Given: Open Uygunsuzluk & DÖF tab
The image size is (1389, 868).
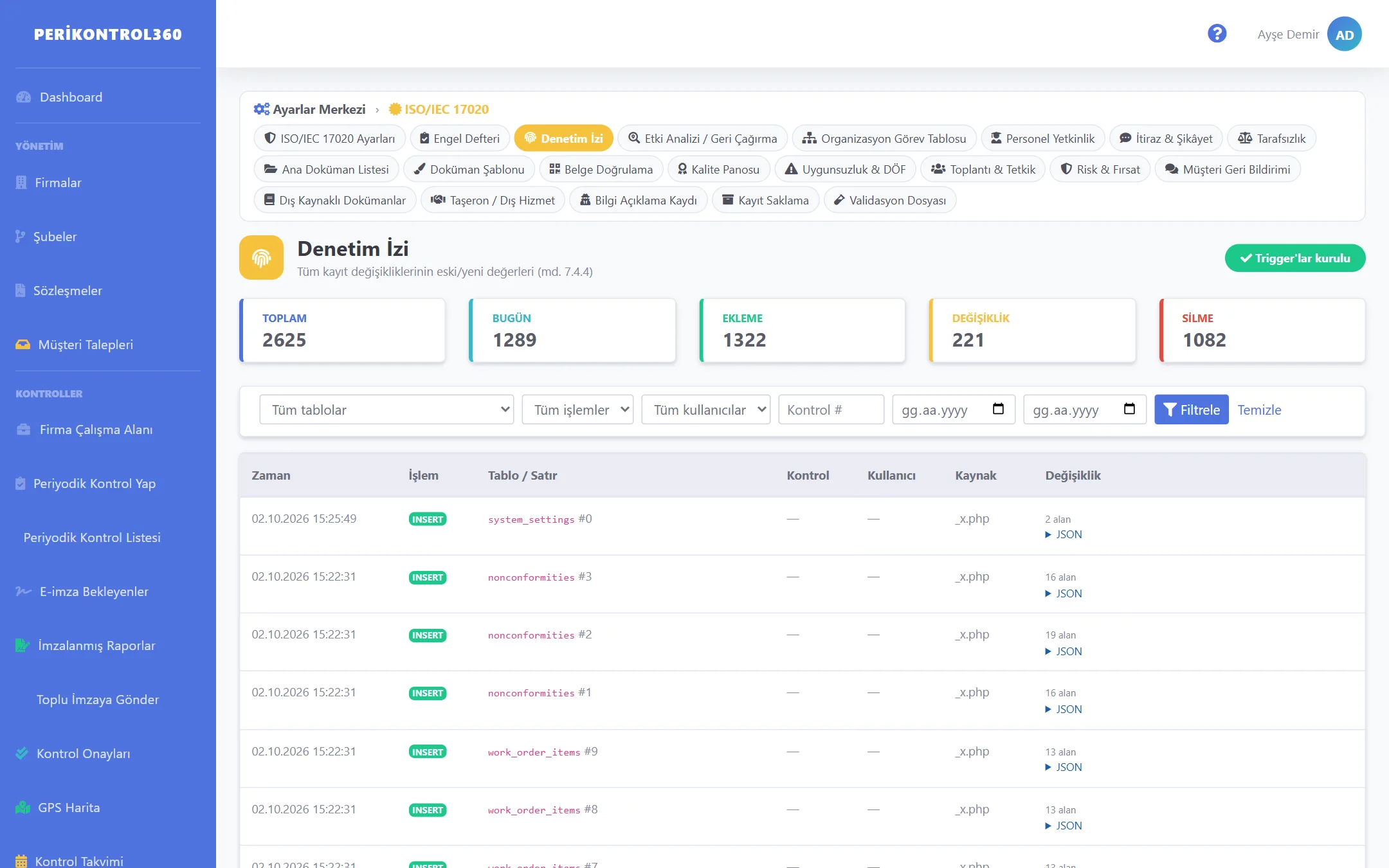Looking at the screenshot, I should (845, 169).
